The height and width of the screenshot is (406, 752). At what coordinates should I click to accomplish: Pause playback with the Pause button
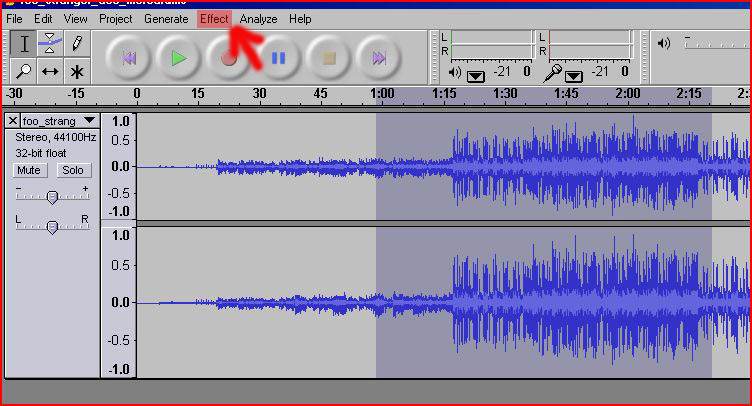click(x=279, y=58)
